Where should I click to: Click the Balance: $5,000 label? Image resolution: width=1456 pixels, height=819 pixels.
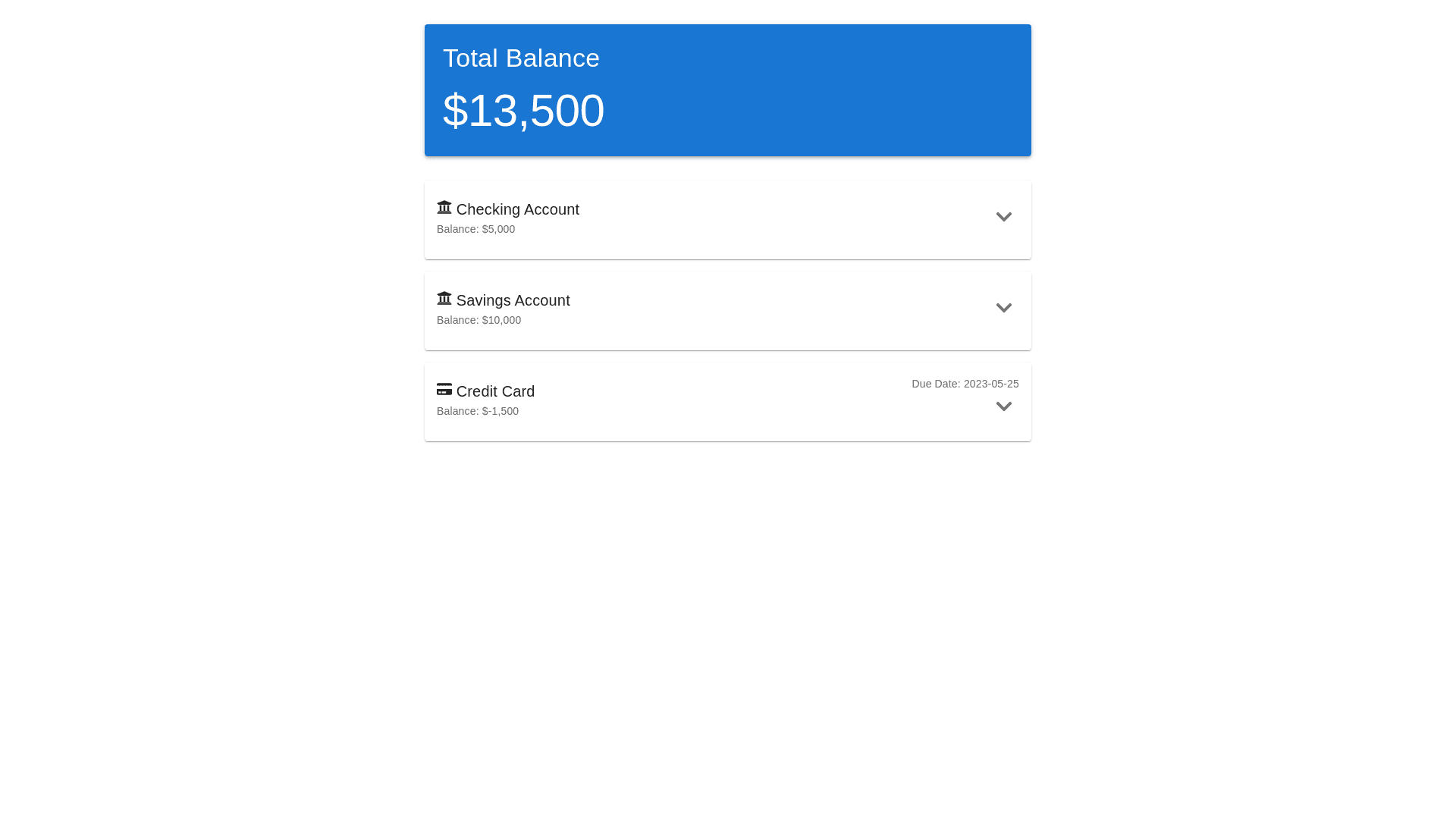(x=475, y=229)
